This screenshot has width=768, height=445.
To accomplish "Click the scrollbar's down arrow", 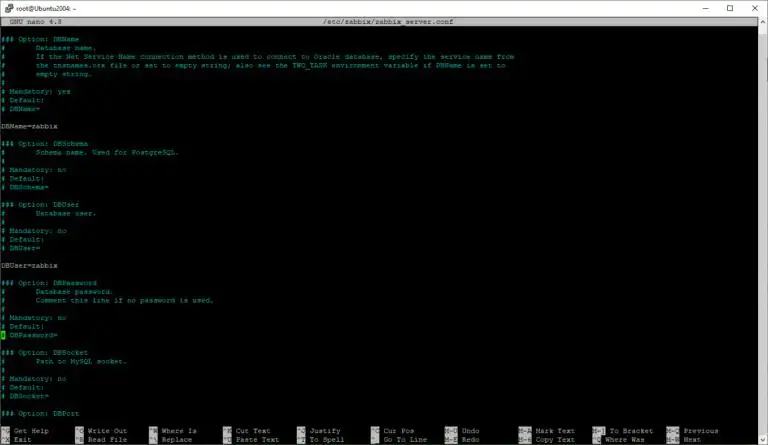I will [x=763, y=440].
